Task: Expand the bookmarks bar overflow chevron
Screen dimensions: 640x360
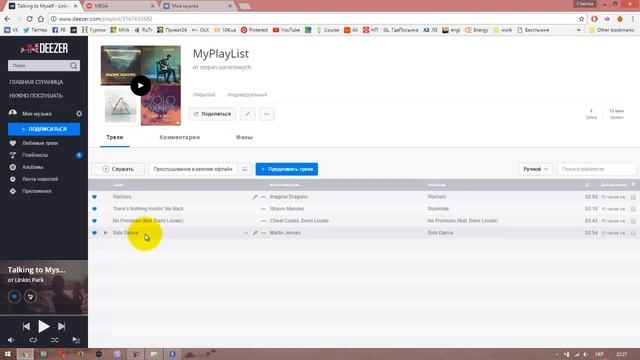Action: tap(578, 30)
